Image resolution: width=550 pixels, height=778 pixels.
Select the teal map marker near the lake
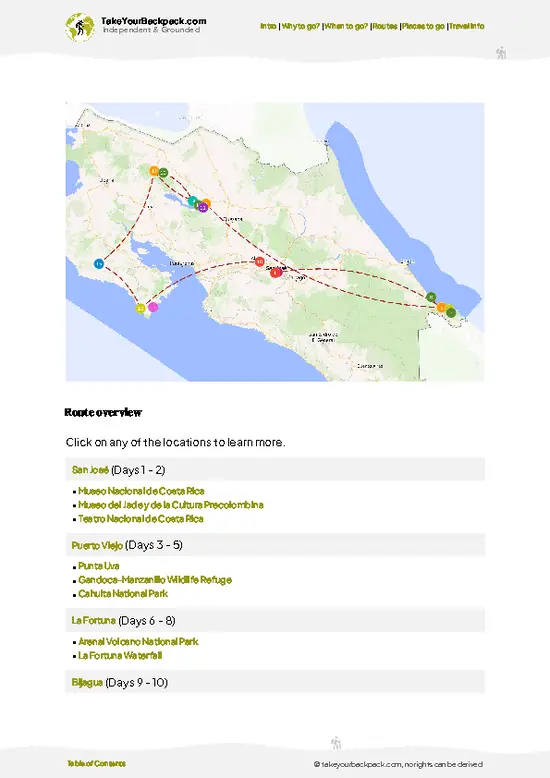(x=192, y=201)
